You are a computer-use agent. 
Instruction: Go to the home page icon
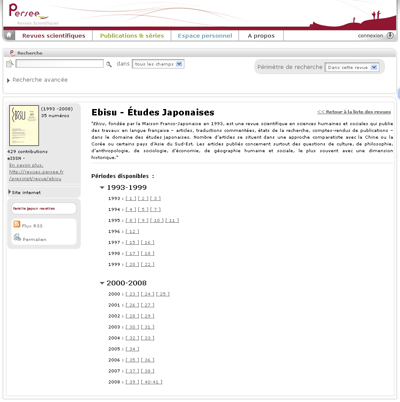point(9,35)
